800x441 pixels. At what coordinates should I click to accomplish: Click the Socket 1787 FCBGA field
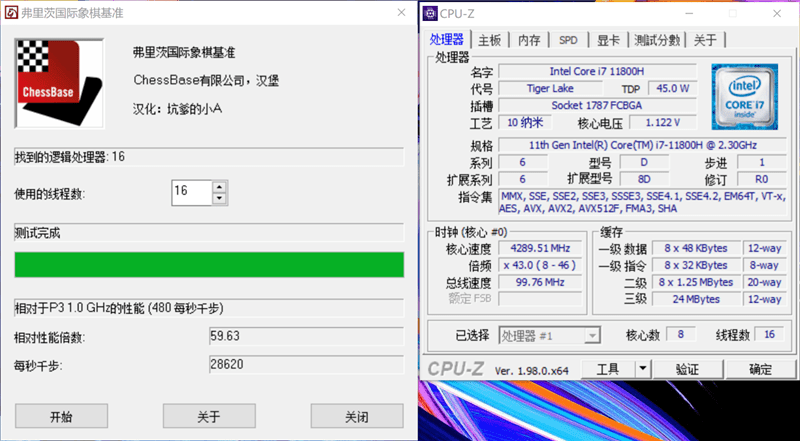[x=597, y=106]
